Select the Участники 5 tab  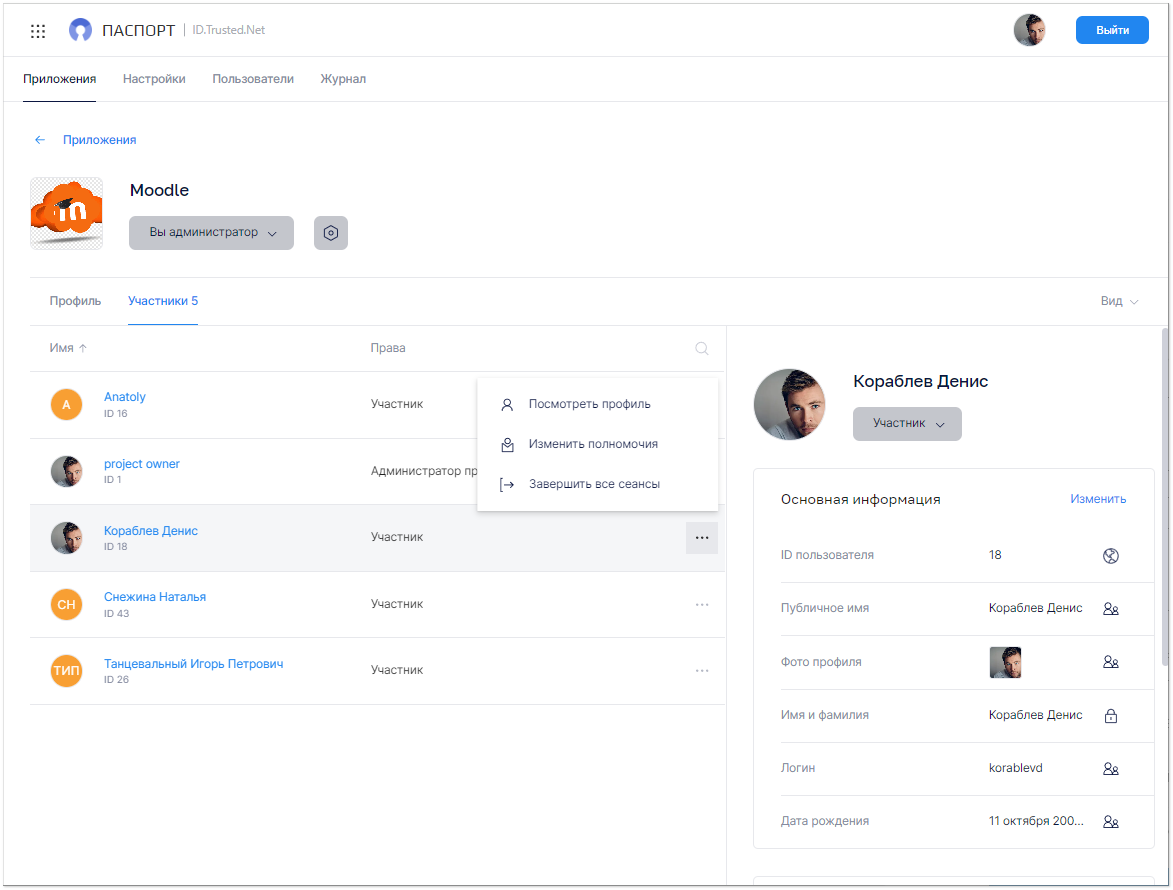(163, 301)
